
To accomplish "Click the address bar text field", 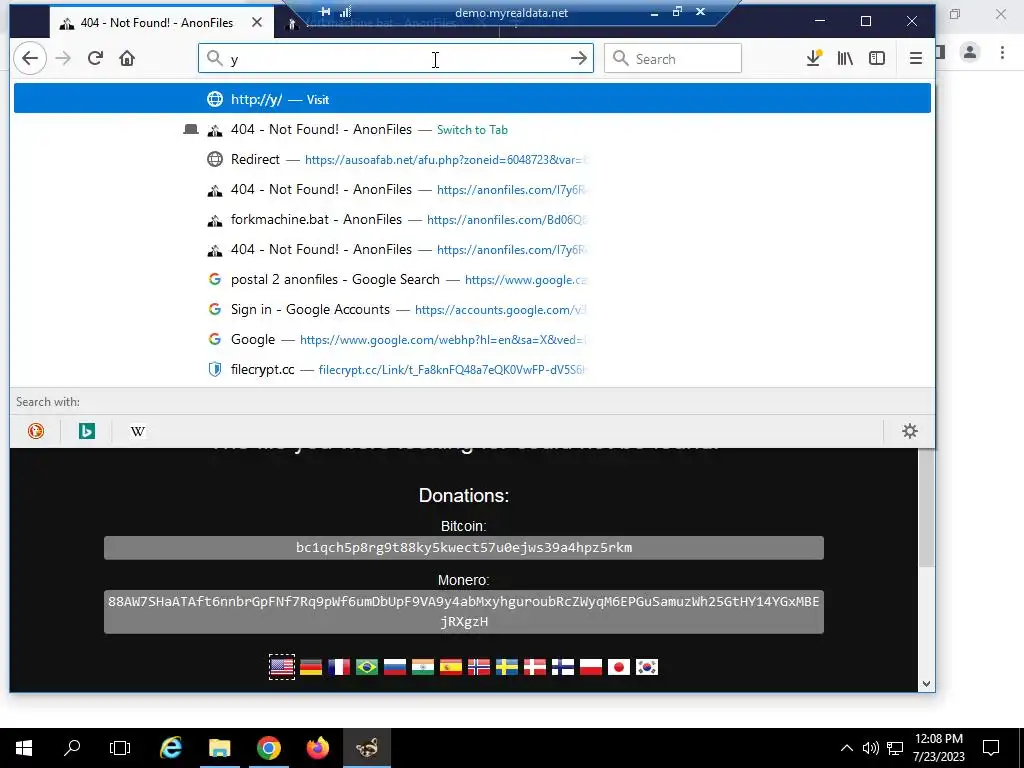I will tap(396, 59).
